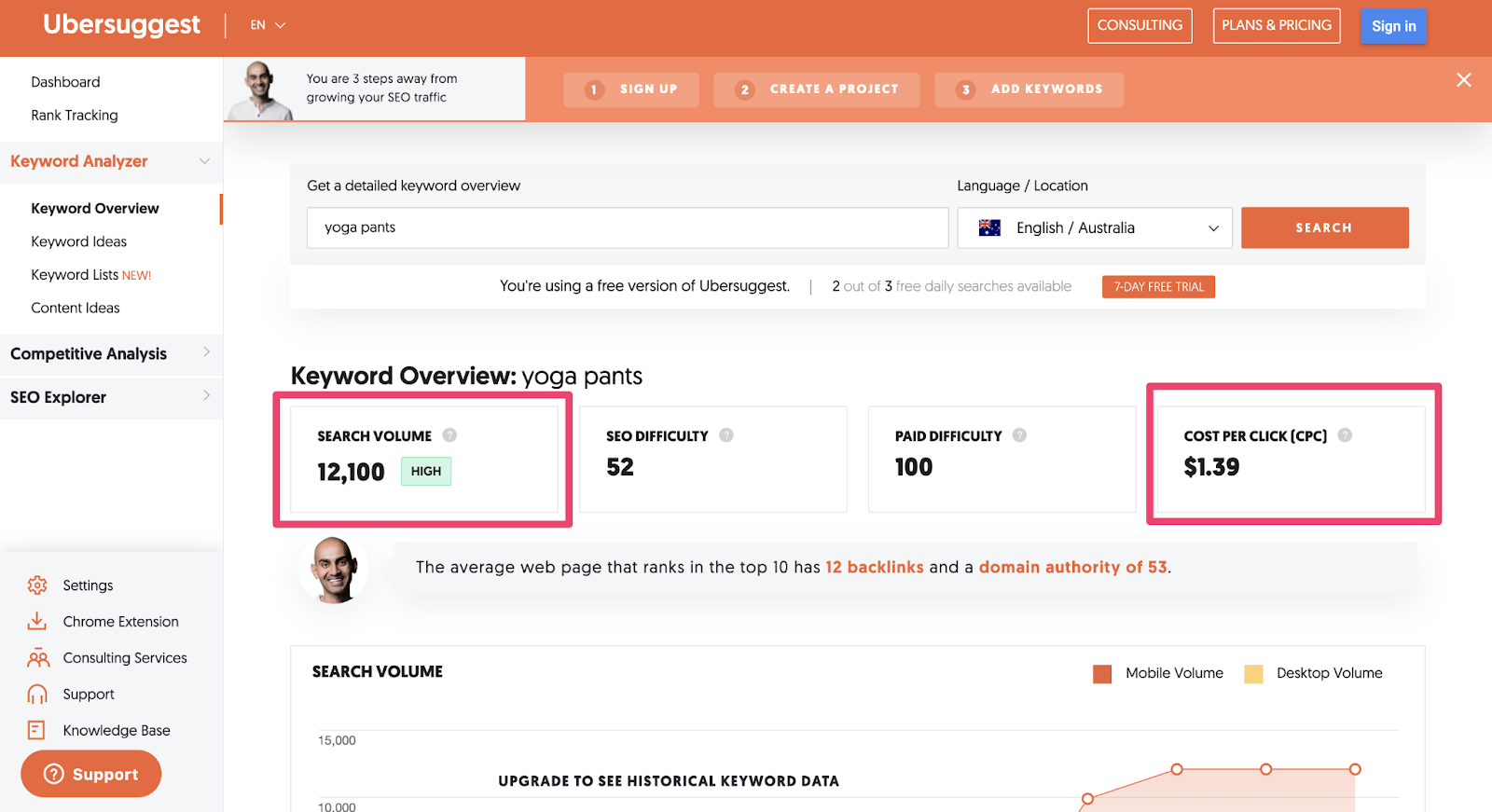
Task: Click the Search Volume 12,100 value
Action: [x=351, y=472]
